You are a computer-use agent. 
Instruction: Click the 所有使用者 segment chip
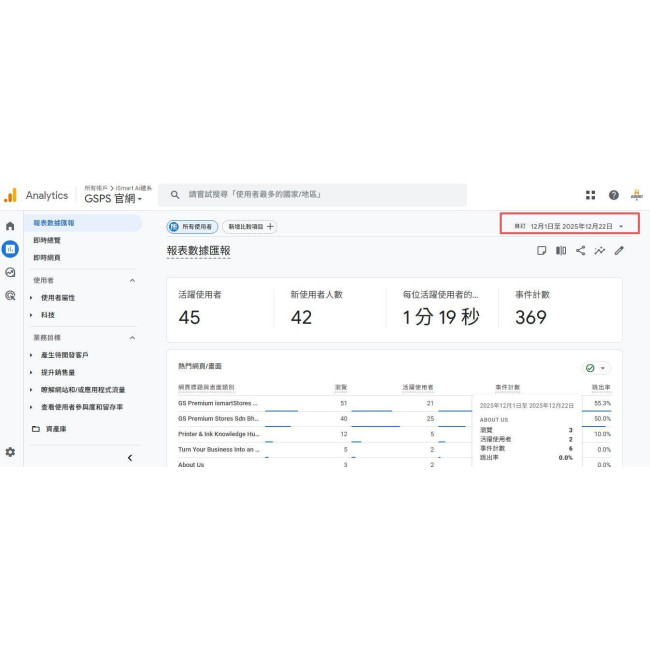tap(192, 227)
